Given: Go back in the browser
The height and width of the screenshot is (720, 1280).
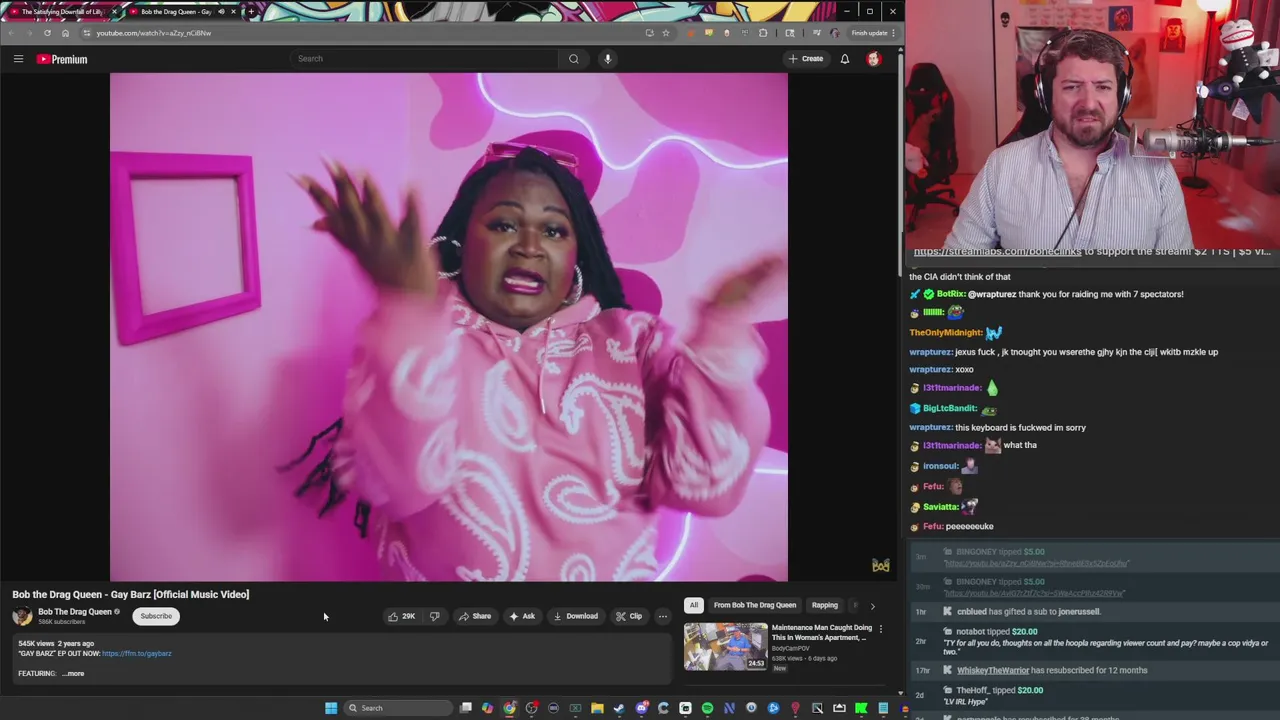Looking at the screenshot, I should point(11,33).
